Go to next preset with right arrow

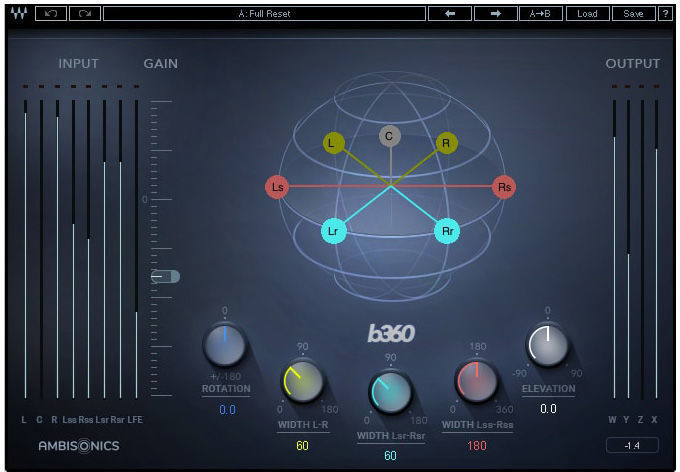[x=495, y=13]
